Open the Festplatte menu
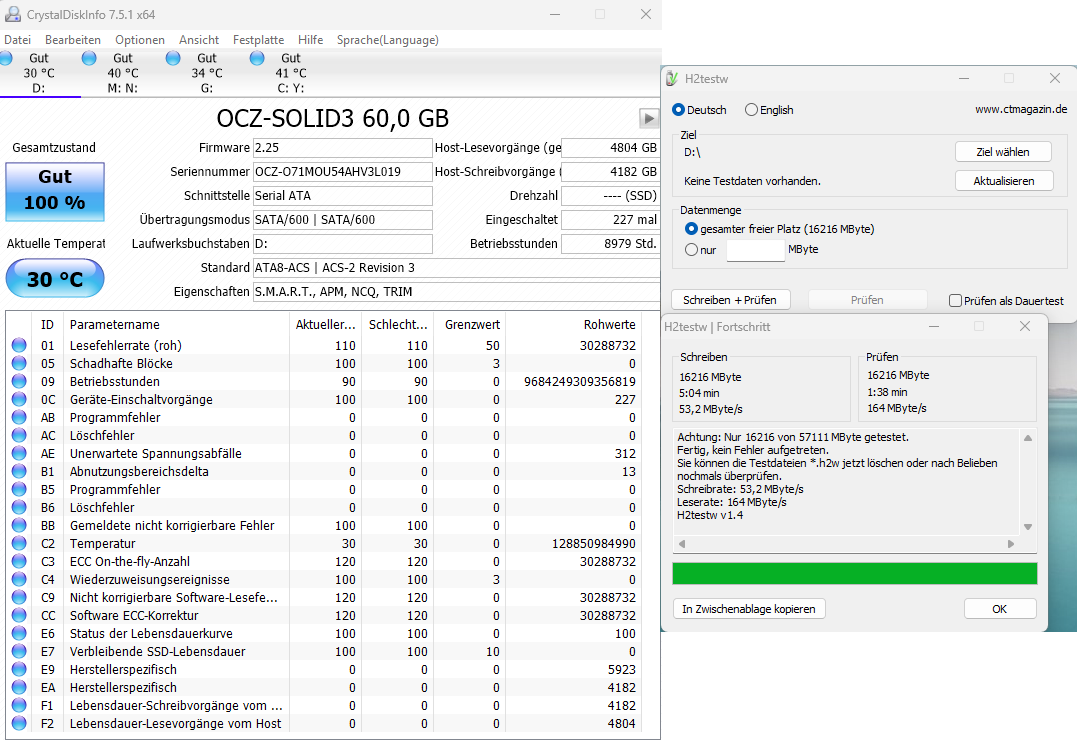 coord(258,40)
